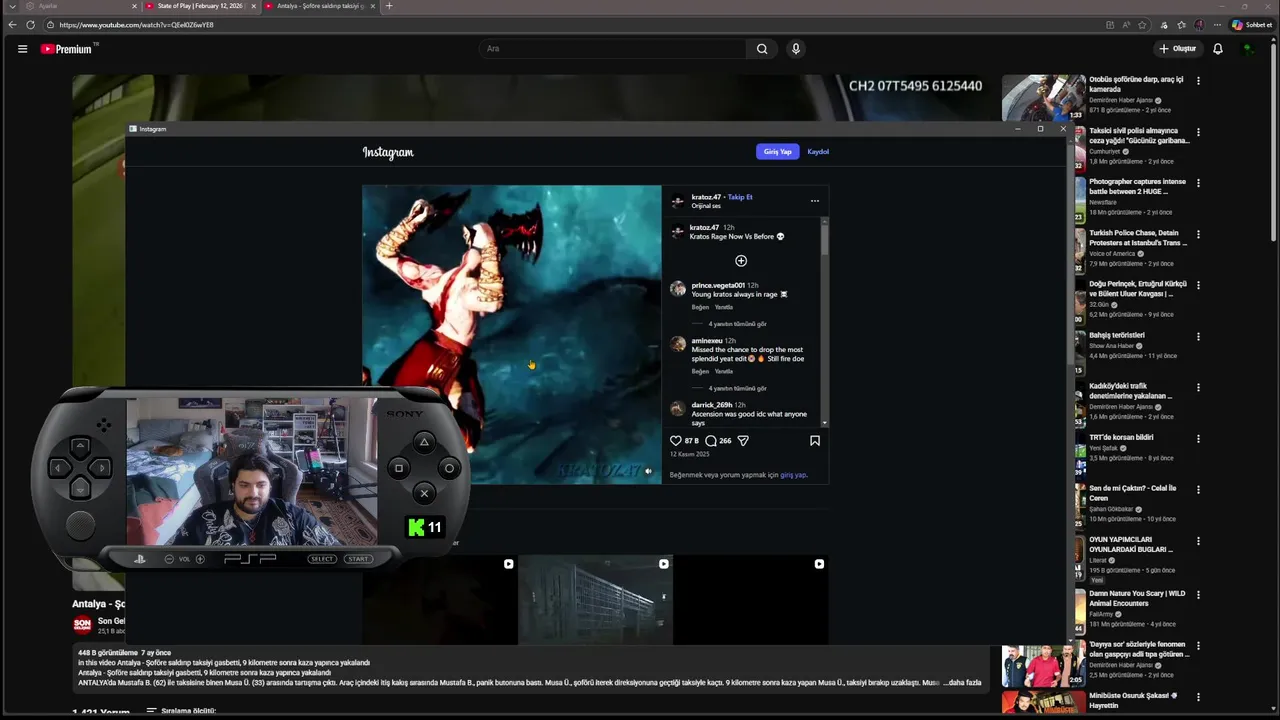Click the browser address bar URL

136,24
